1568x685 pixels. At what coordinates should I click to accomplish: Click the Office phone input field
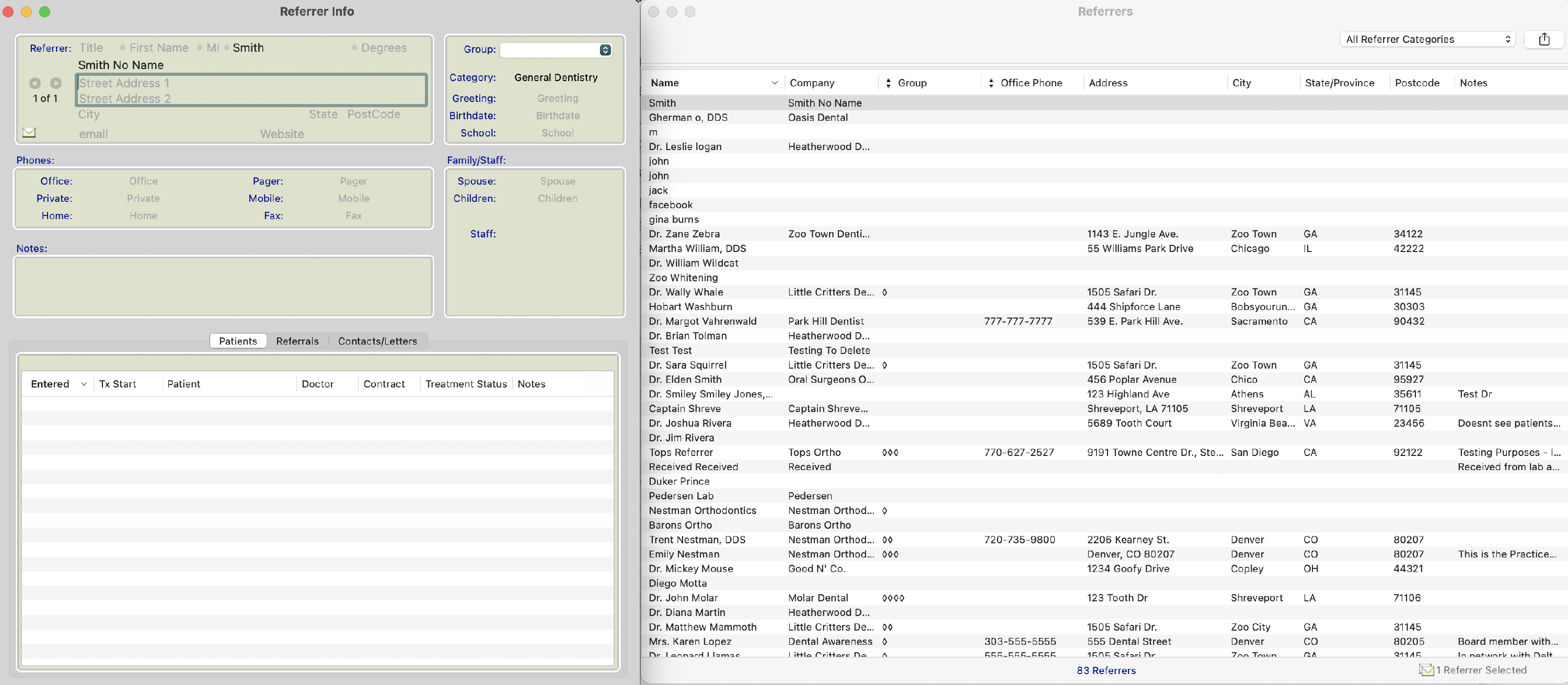point(144,181)
